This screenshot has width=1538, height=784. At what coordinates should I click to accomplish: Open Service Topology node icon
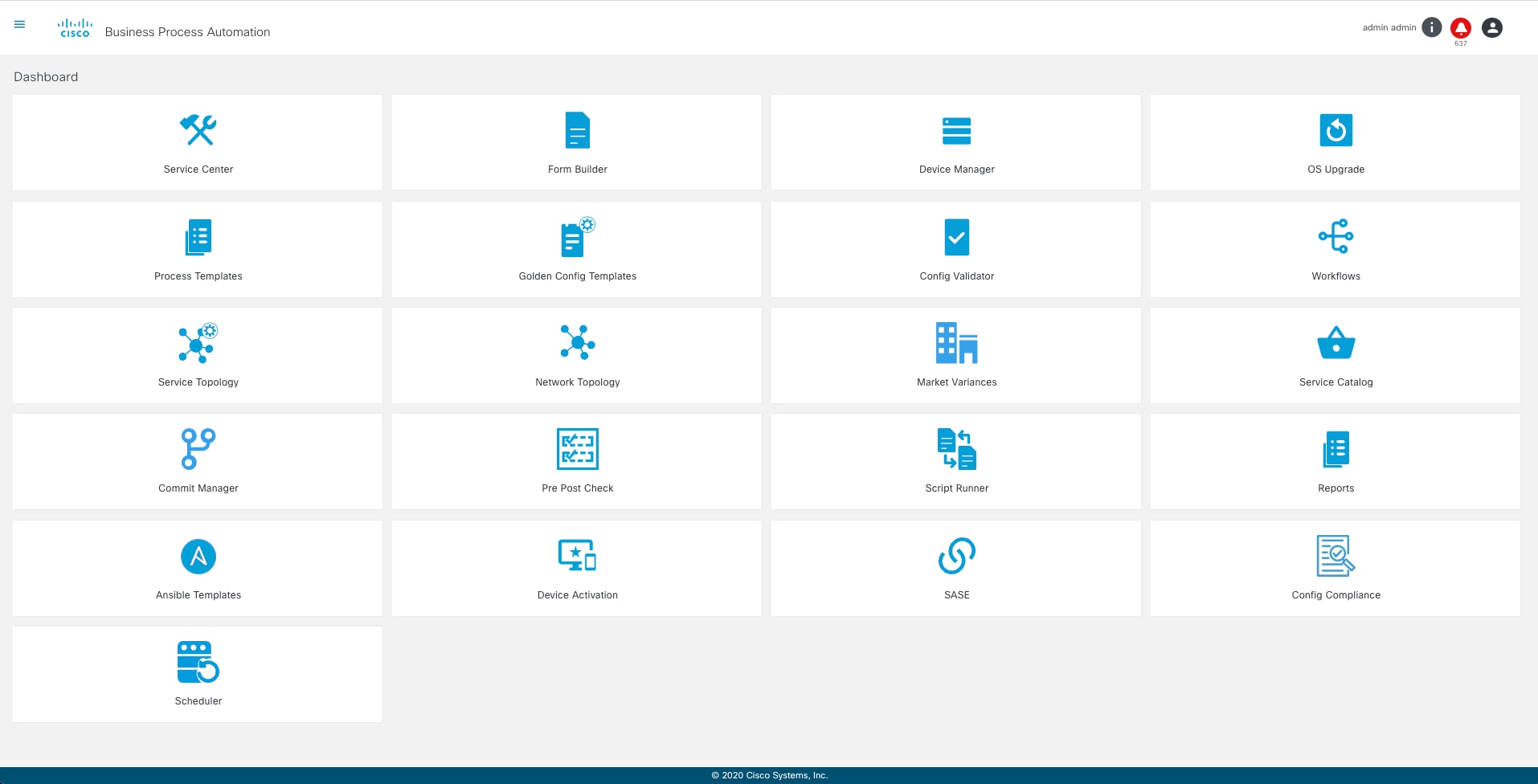click(x=198, y=343)
